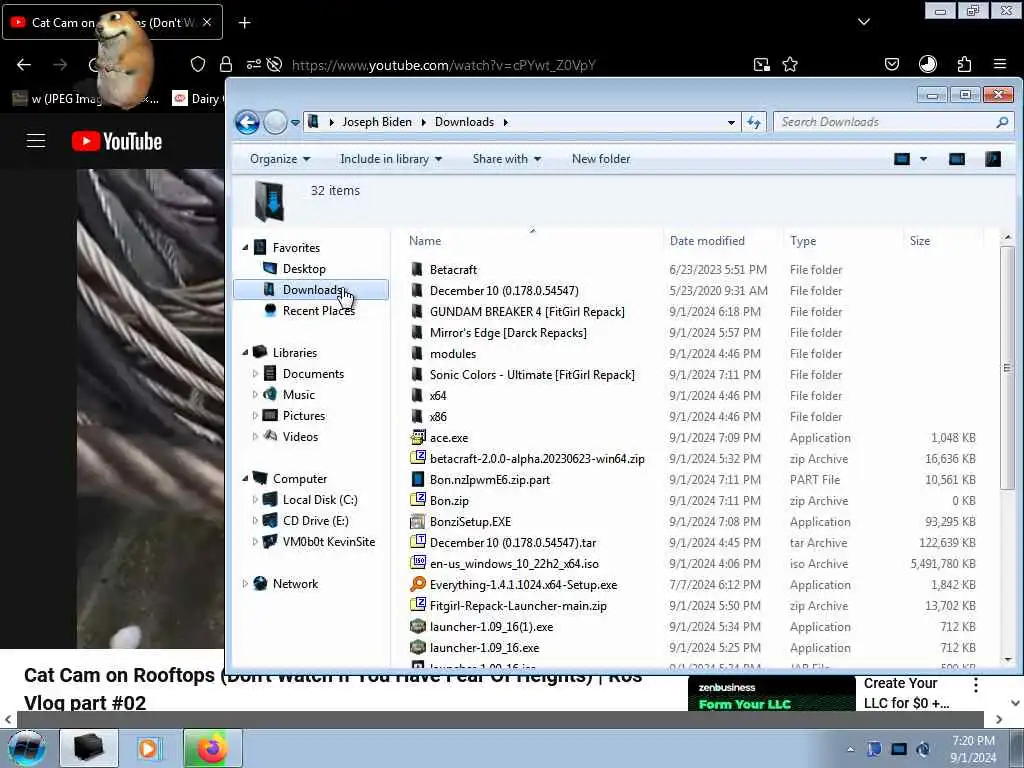Select the Windows 10 iso file icon
The height and width of the screenshot is (768, 1024).
417,563
